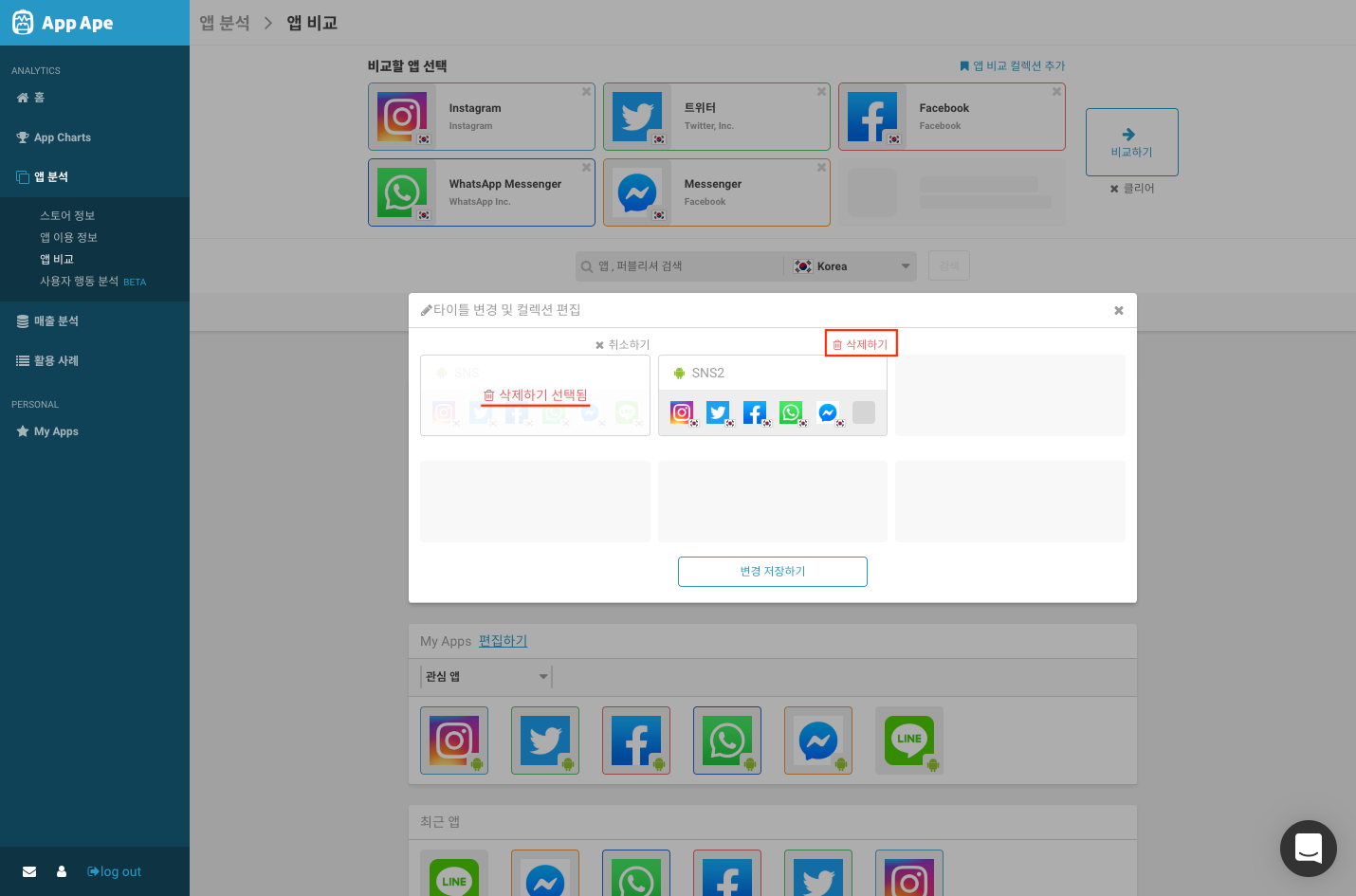The width and height of the screenshot is (1356, 896).
Task: Click the 검색 button
Action: pyautogui.click(x=949, y=266)
